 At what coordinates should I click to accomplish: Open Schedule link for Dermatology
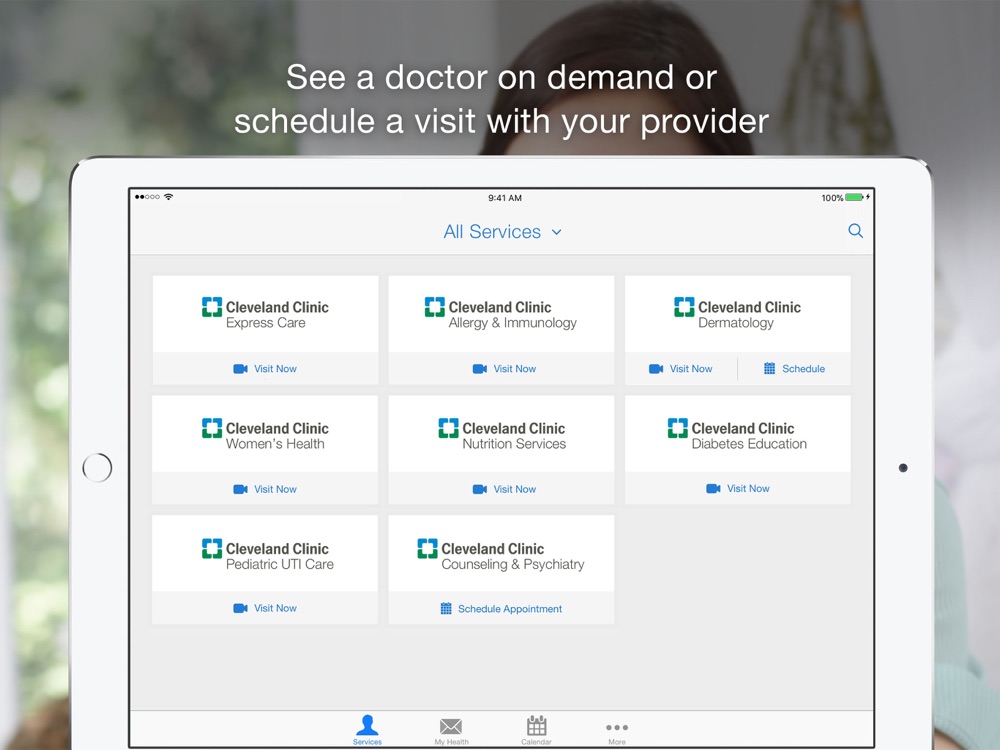pos(804,369)
